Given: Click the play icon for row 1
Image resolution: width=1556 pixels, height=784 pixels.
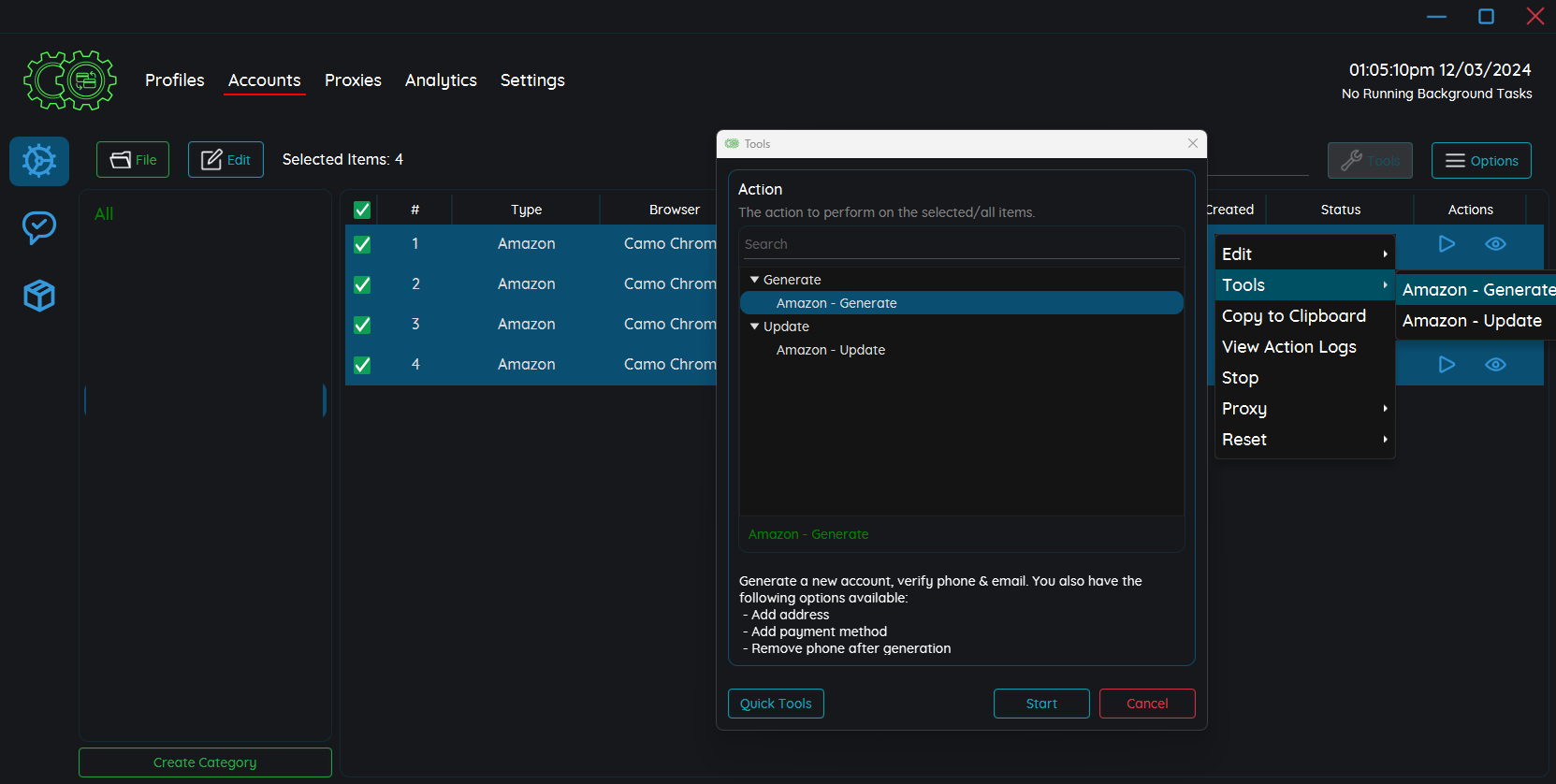Looking at the screenshot, I should coord(1447,244).
